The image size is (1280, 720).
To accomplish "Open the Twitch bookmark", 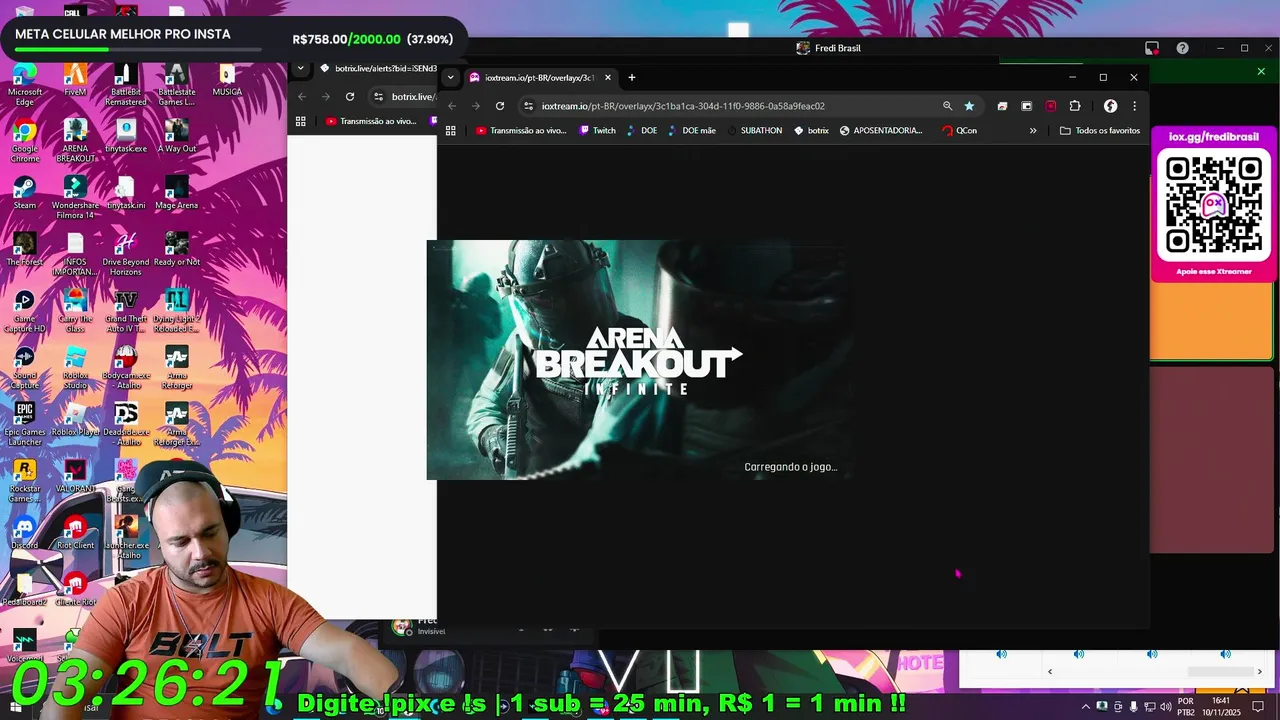I will (x=598, y=131).
